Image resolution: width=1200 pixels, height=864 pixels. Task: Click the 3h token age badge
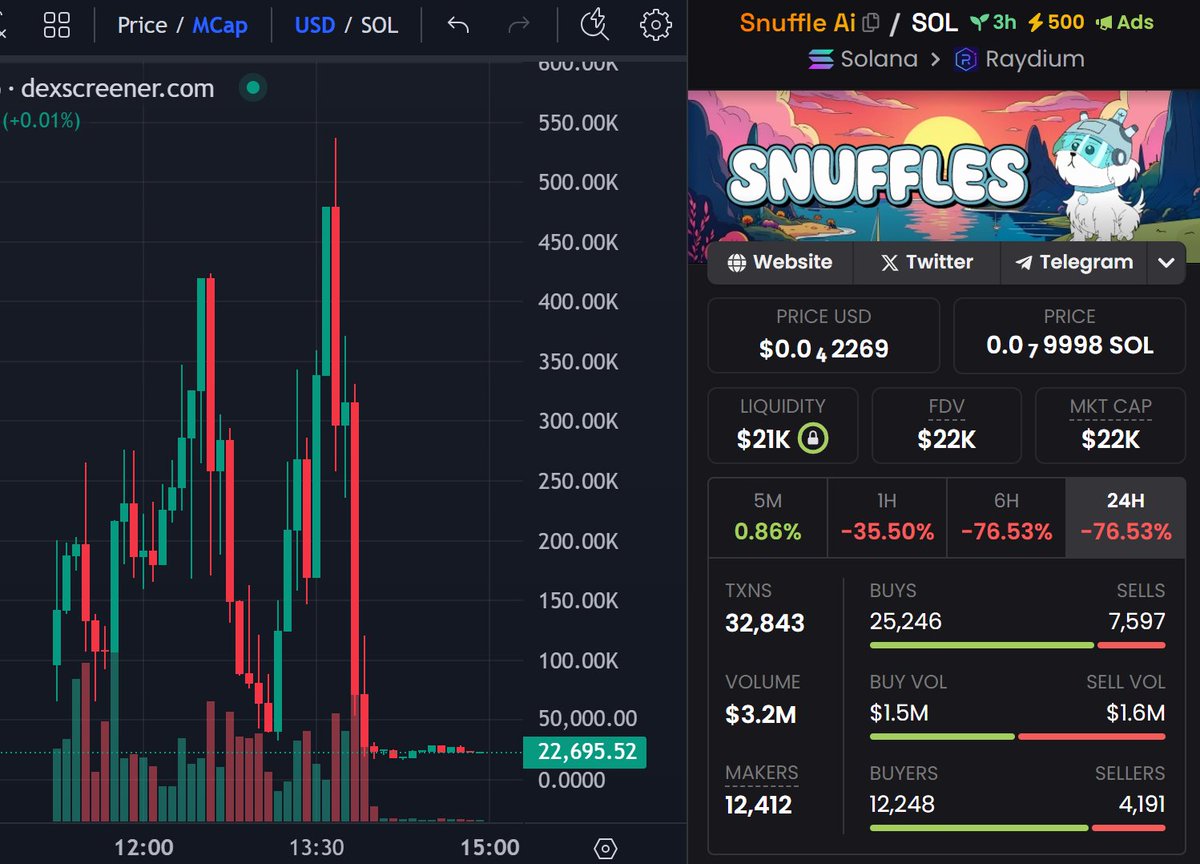point(993,22)
